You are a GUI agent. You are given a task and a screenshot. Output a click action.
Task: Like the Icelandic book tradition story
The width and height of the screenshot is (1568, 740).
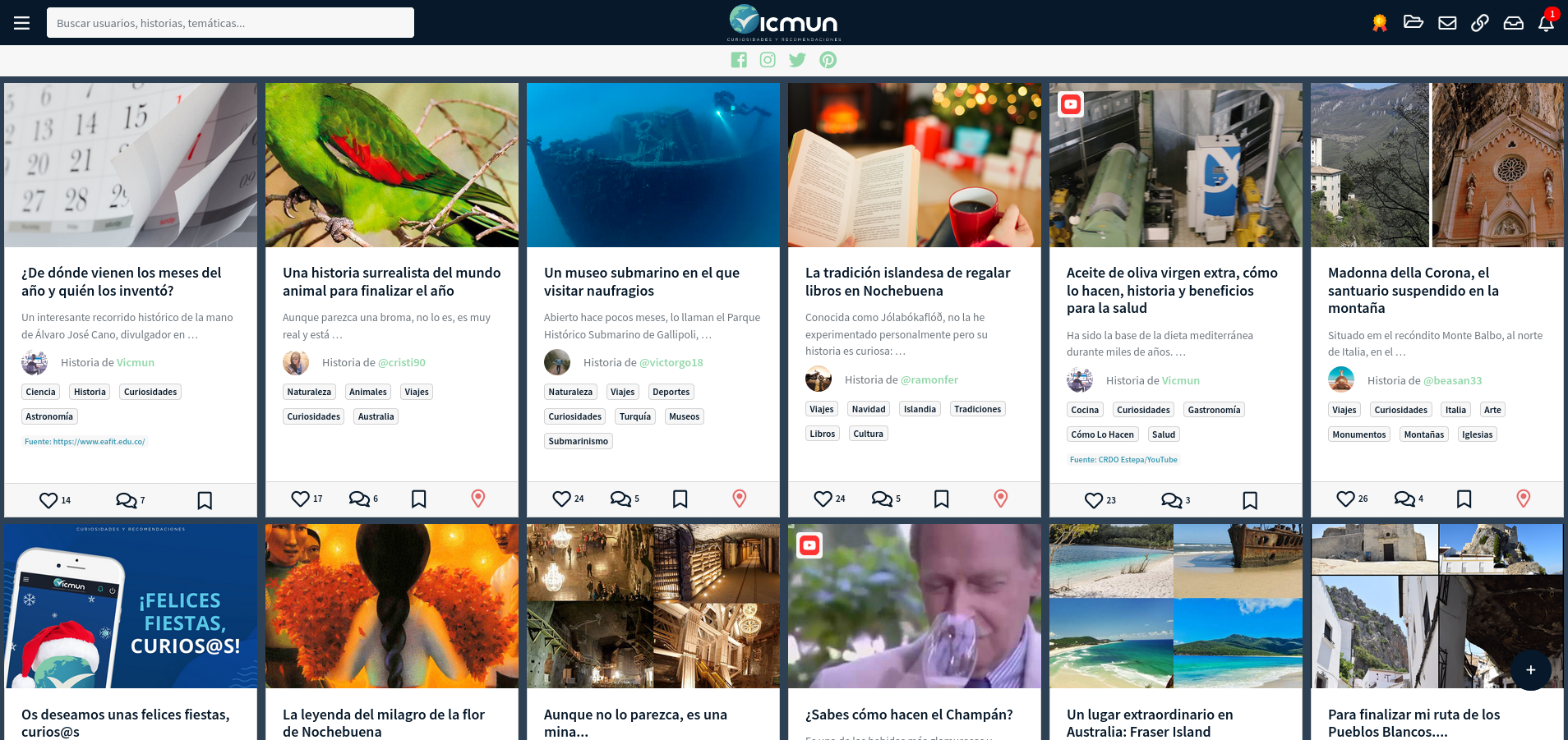[x=823, y=499]
